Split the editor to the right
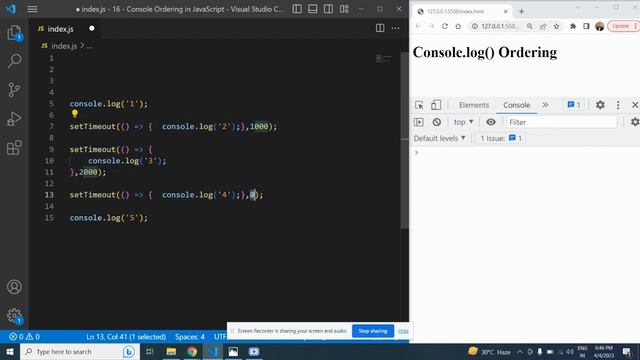 380,28
